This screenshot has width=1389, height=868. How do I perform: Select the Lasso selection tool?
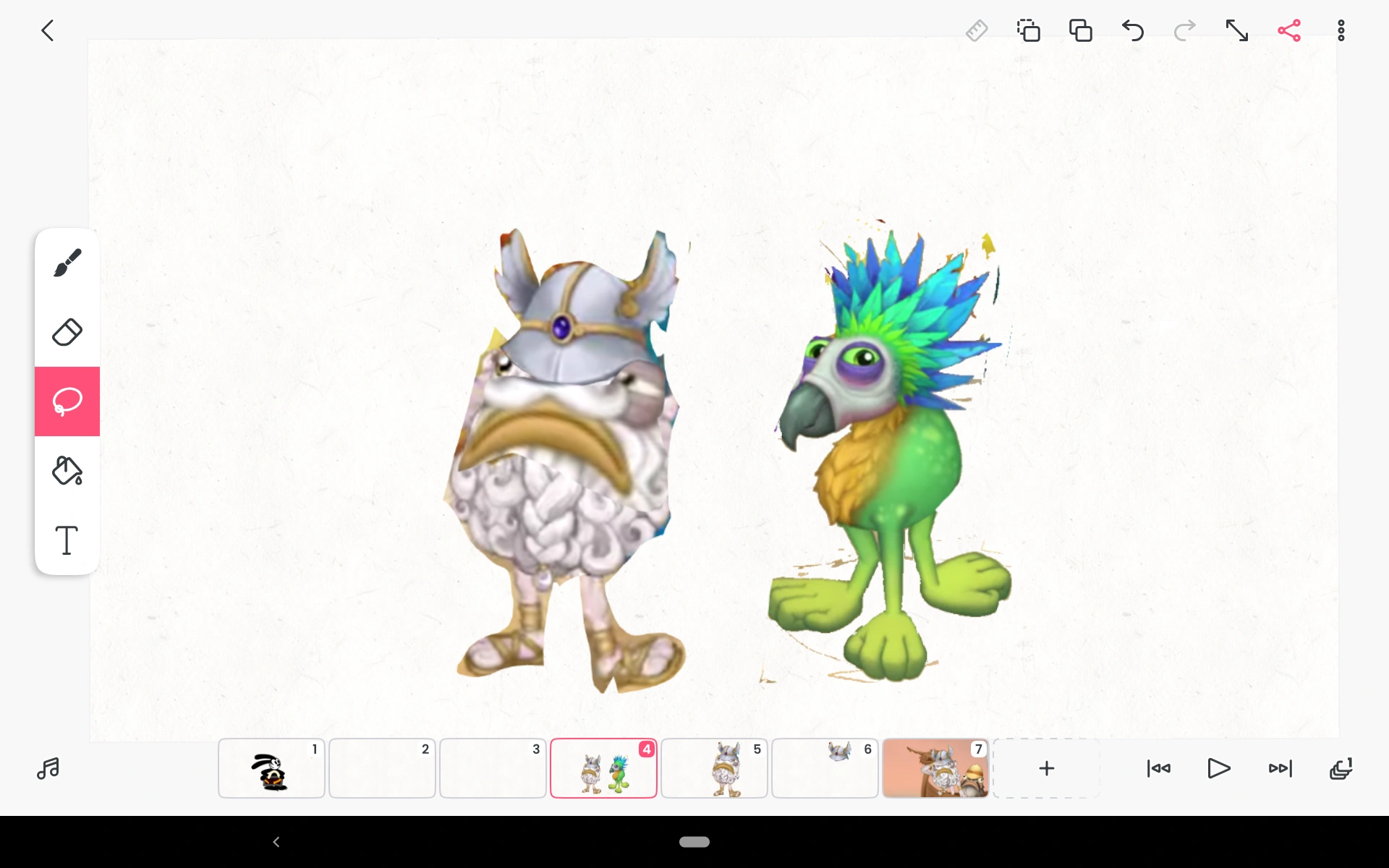coord(67,401)
